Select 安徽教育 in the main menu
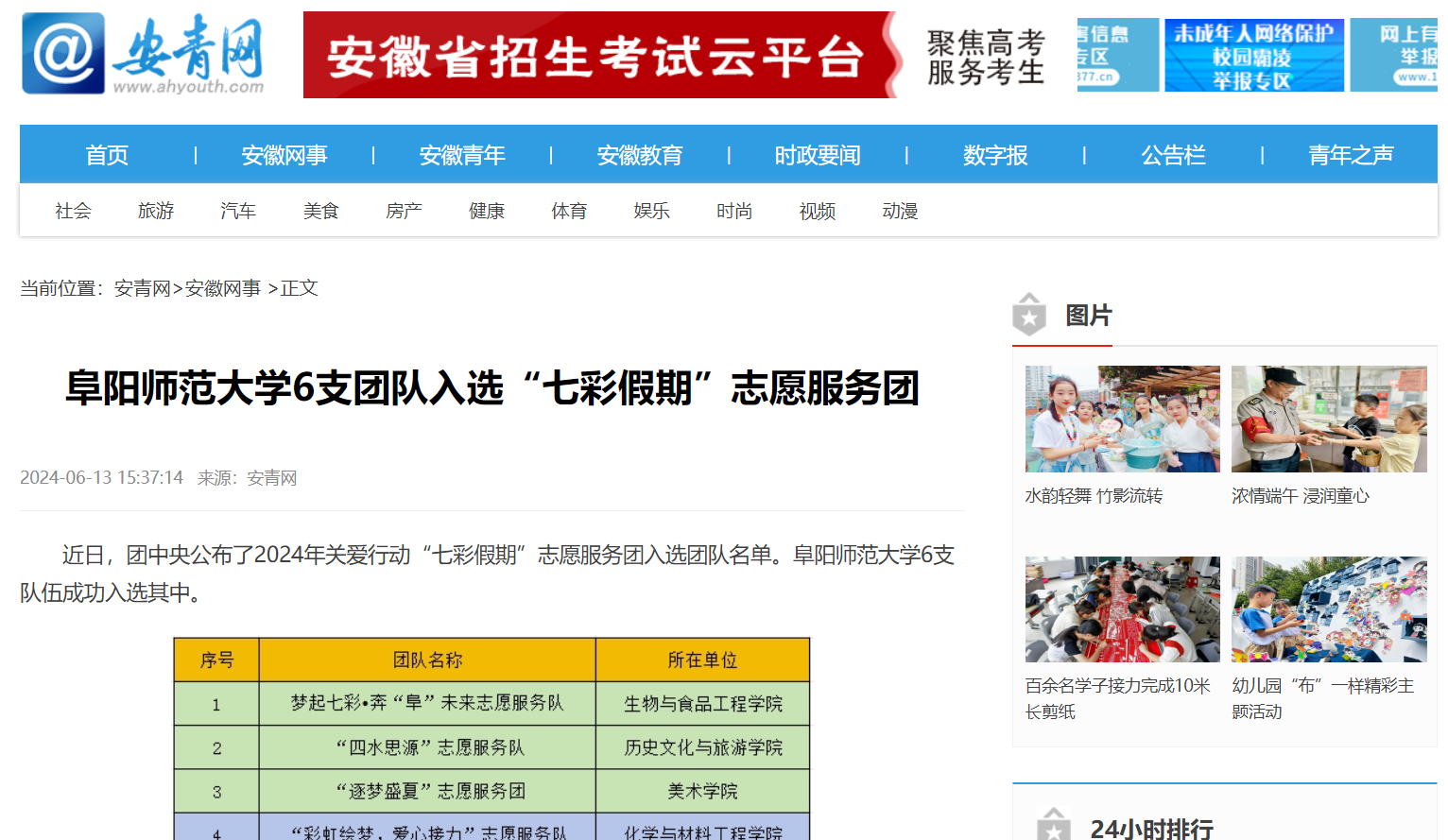The height and width of the screenshot is (840, 1448). [640, 155]
